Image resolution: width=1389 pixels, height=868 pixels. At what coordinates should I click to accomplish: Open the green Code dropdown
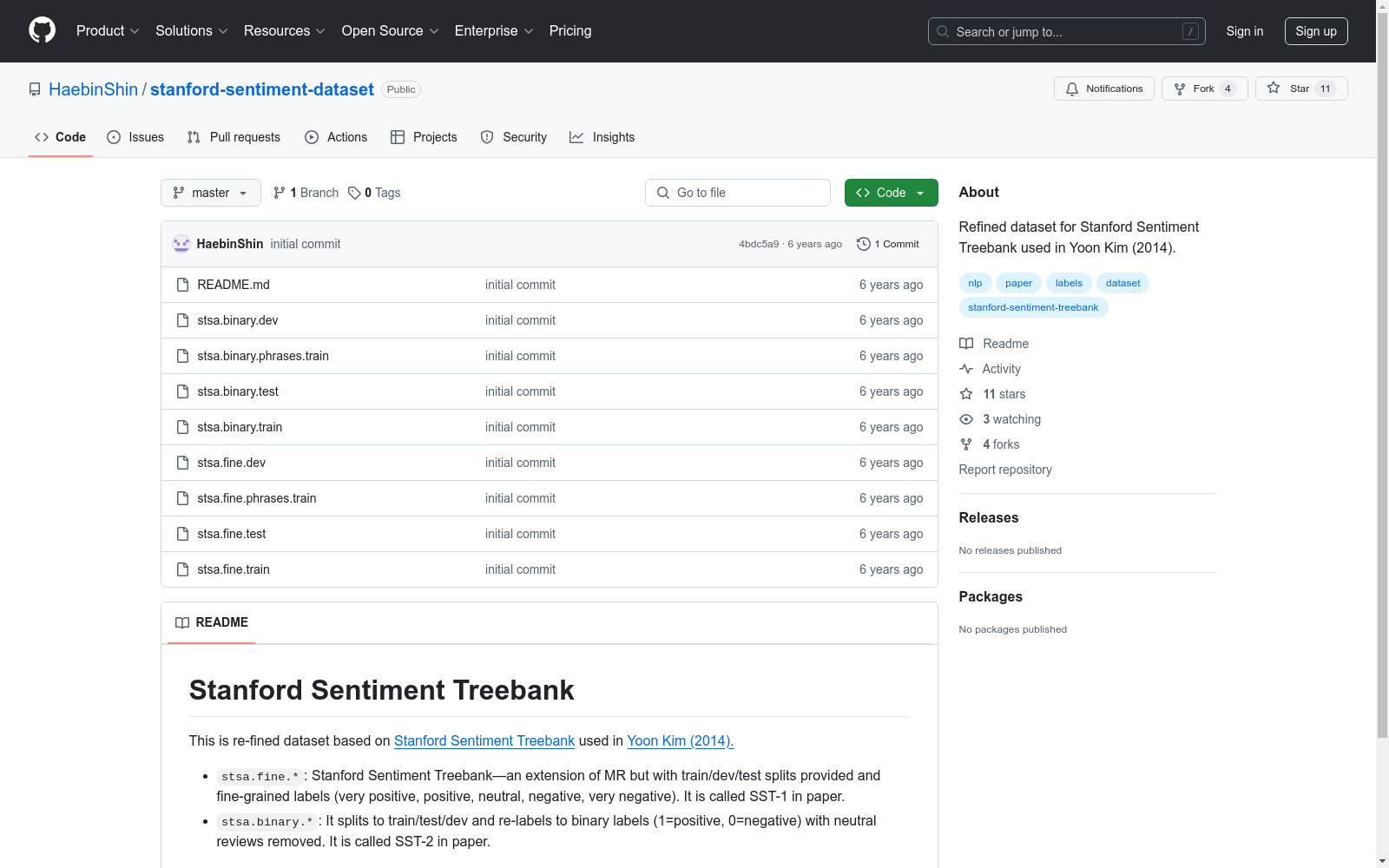(891, 193)
